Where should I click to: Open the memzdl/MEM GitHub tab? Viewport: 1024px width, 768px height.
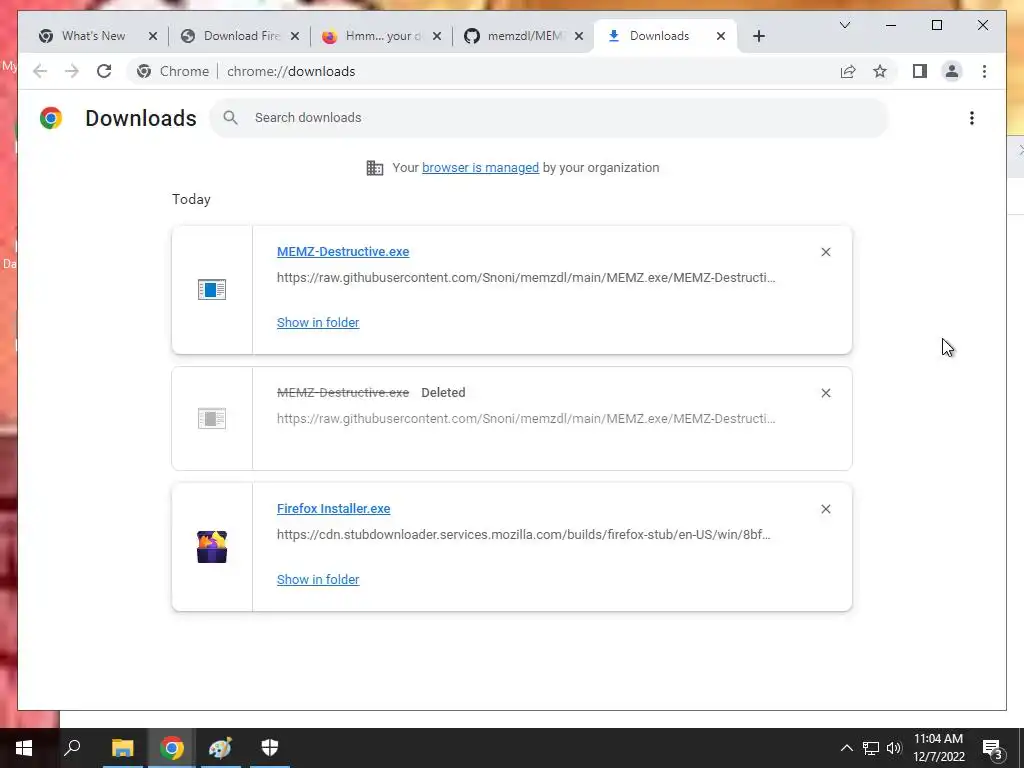point(526,36)
